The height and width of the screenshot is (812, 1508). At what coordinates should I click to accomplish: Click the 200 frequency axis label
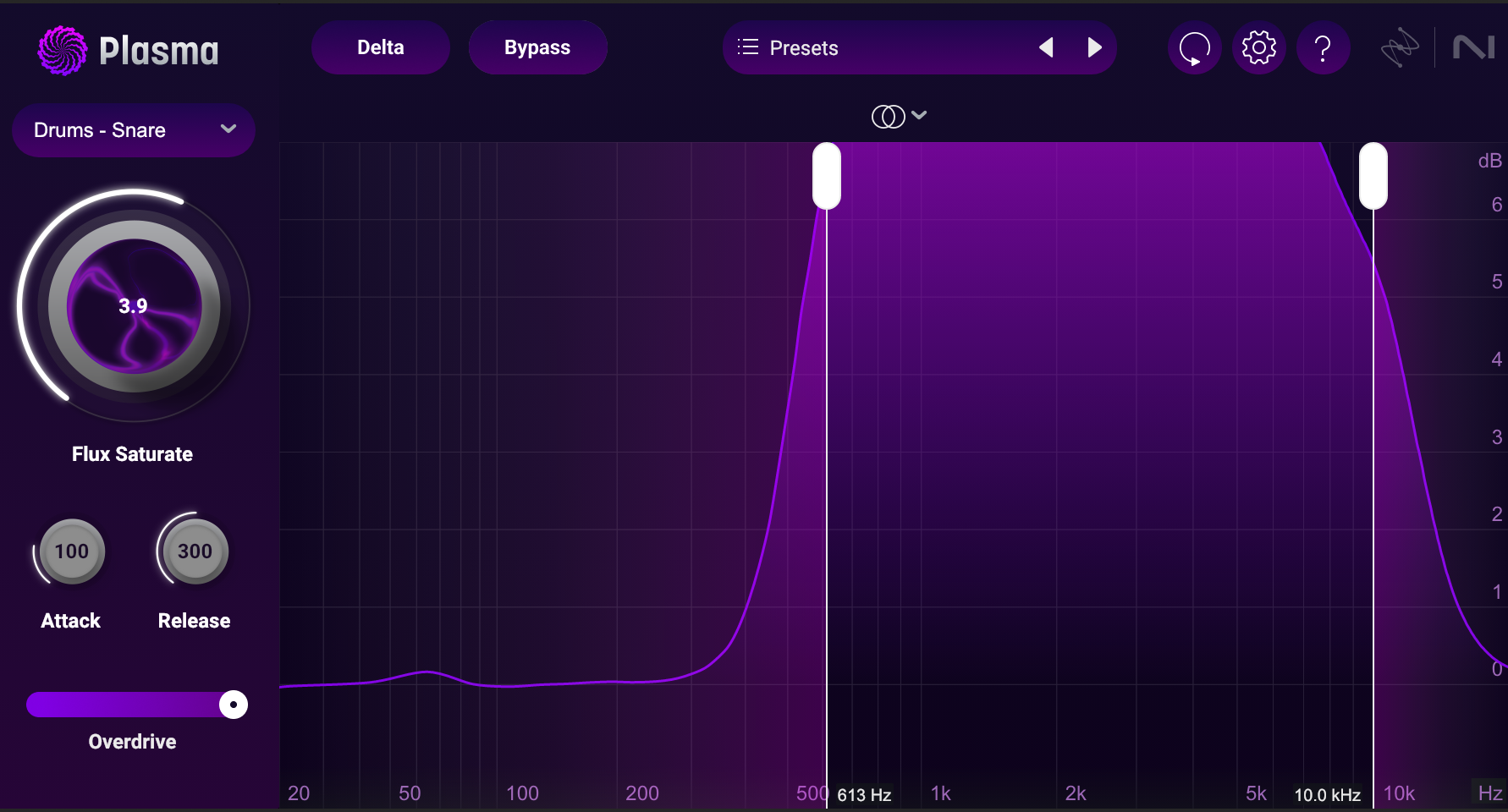[642, 793]
